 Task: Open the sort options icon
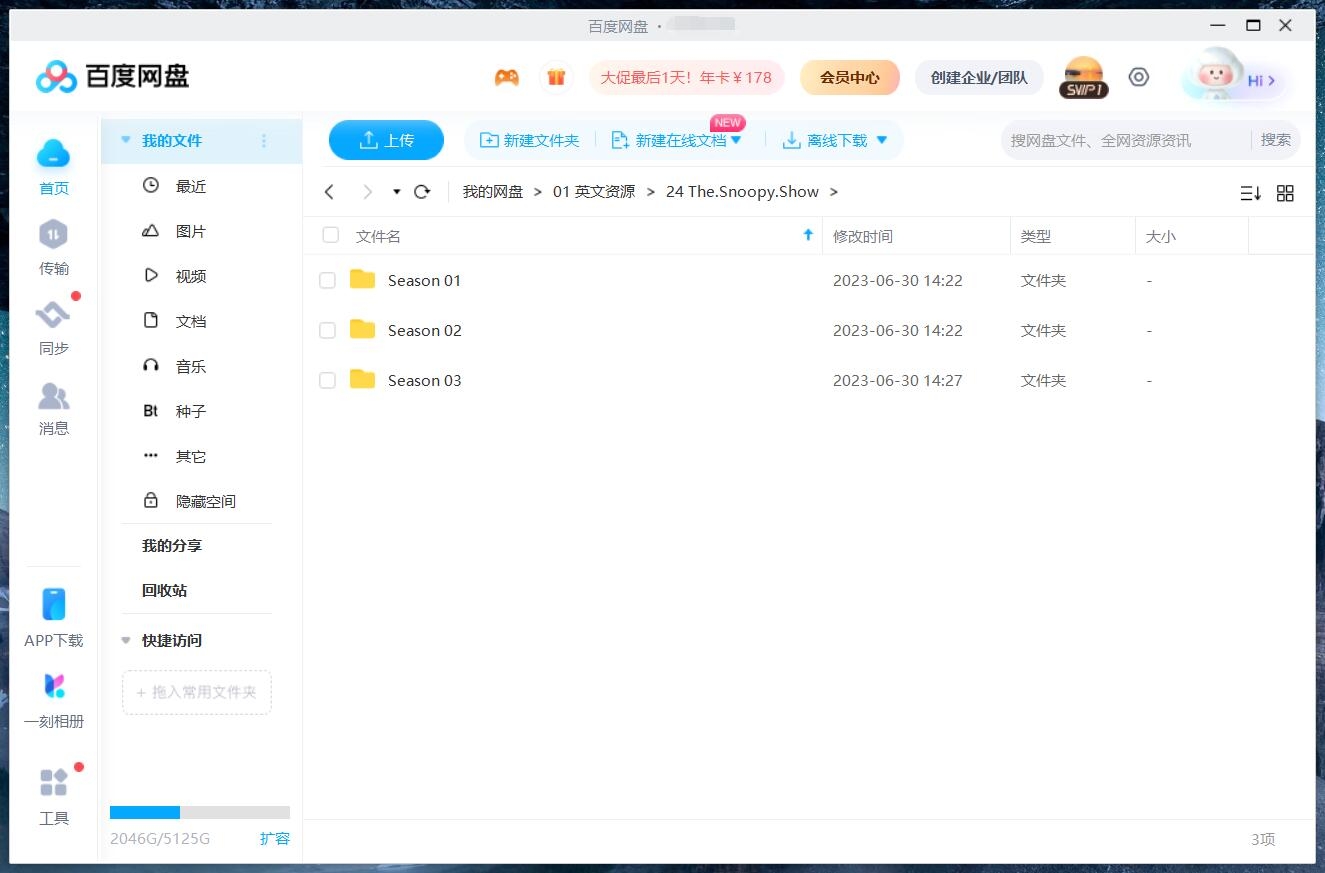point(1250,193)
